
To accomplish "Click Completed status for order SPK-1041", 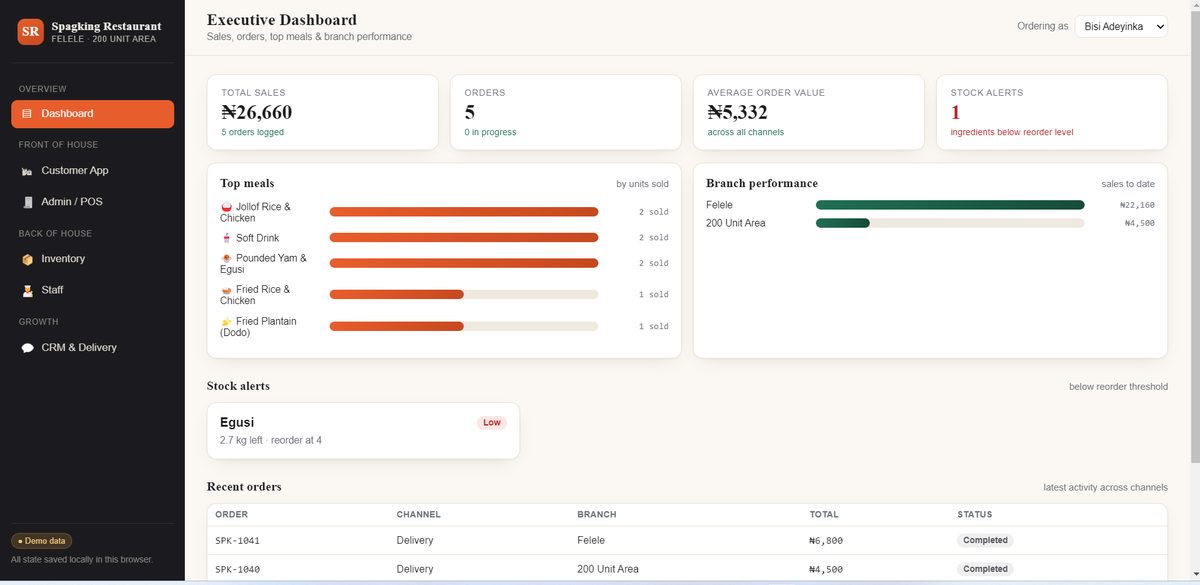I will click(x=985, y=540).
